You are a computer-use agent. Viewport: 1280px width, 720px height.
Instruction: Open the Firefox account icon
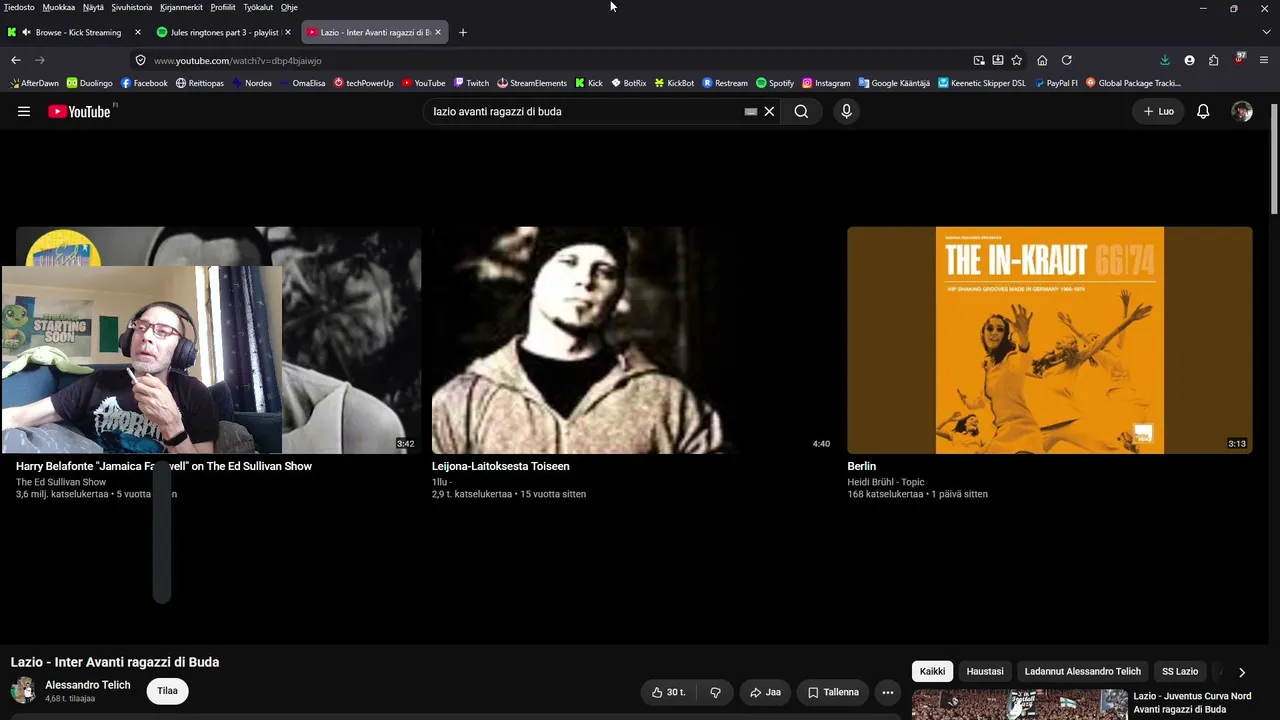[x=1189, y=60]
